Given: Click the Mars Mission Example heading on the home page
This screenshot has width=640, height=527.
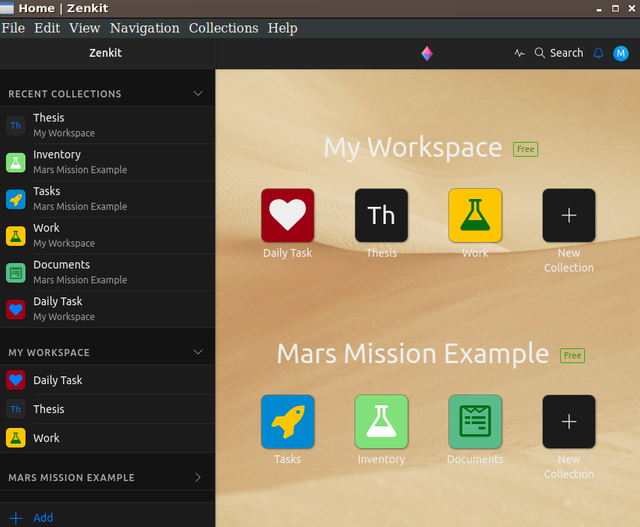Looking at the screenshot, I should 413,354.
